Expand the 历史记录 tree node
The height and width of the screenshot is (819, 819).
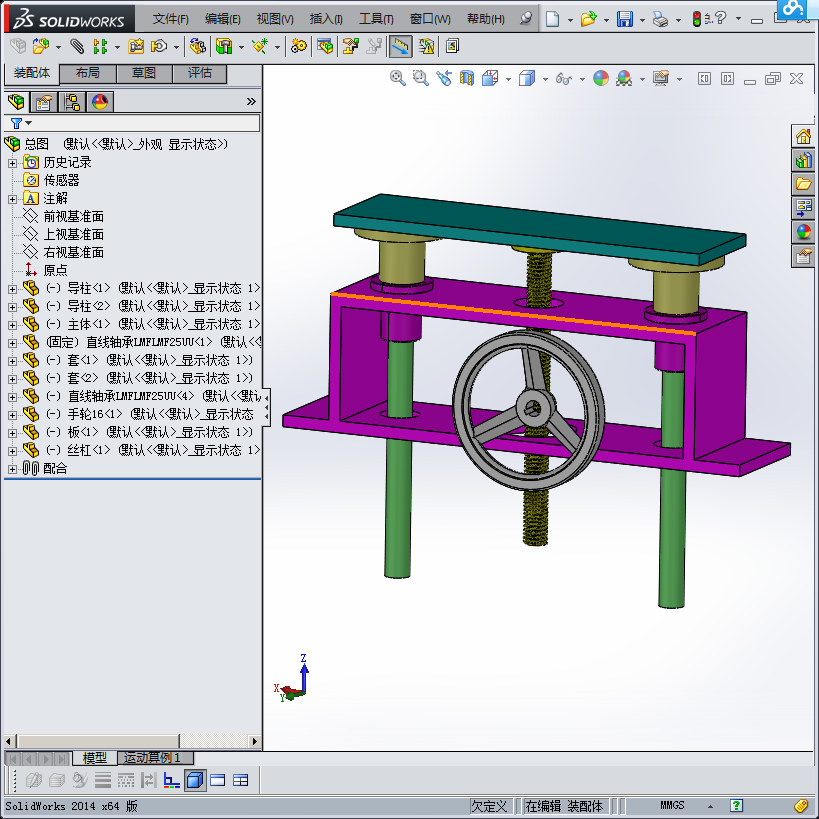(12, 163)
